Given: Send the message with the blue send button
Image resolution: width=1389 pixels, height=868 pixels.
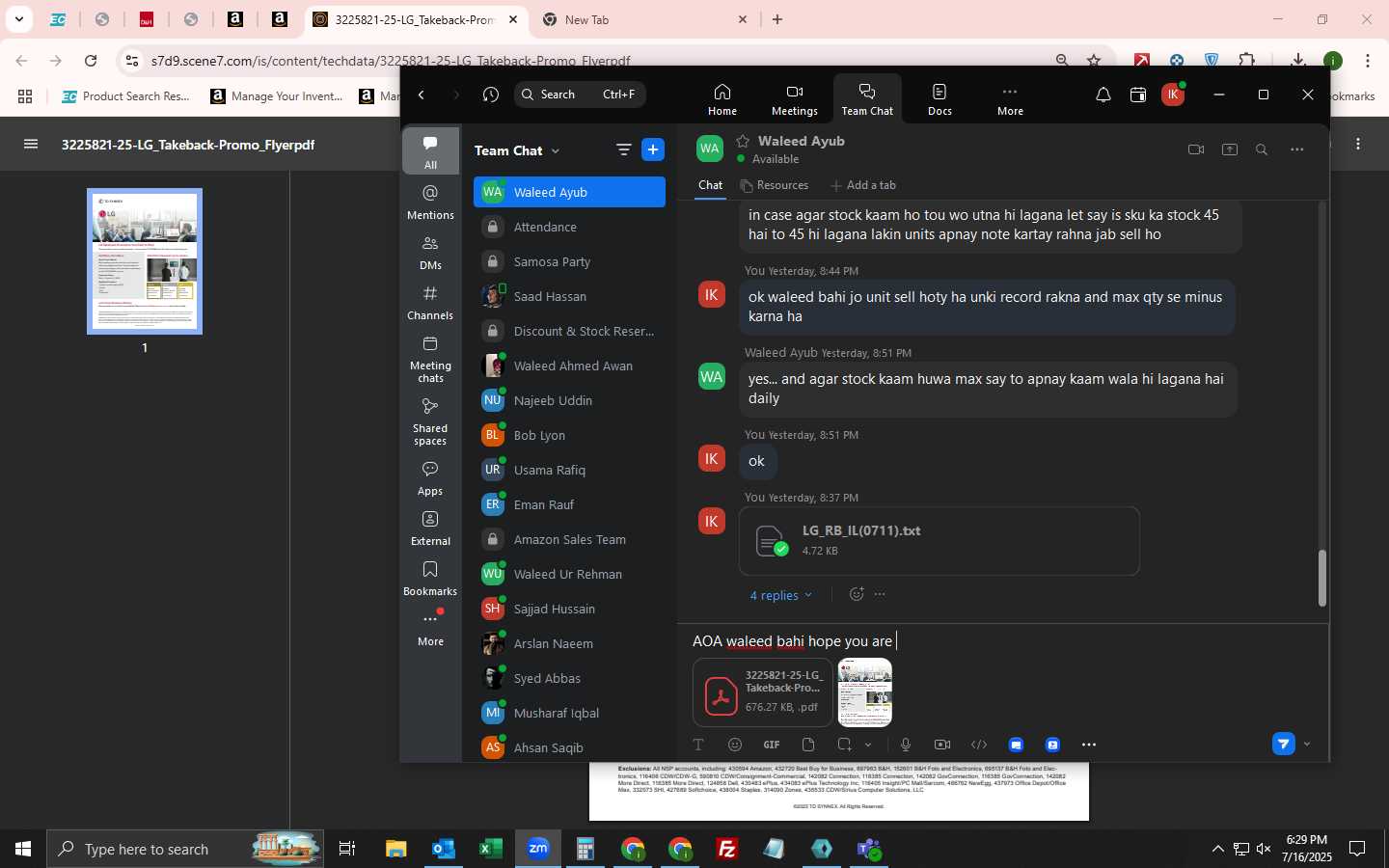Looking at the screenshot, I should pyautogui.click(x=1283, y=744).
